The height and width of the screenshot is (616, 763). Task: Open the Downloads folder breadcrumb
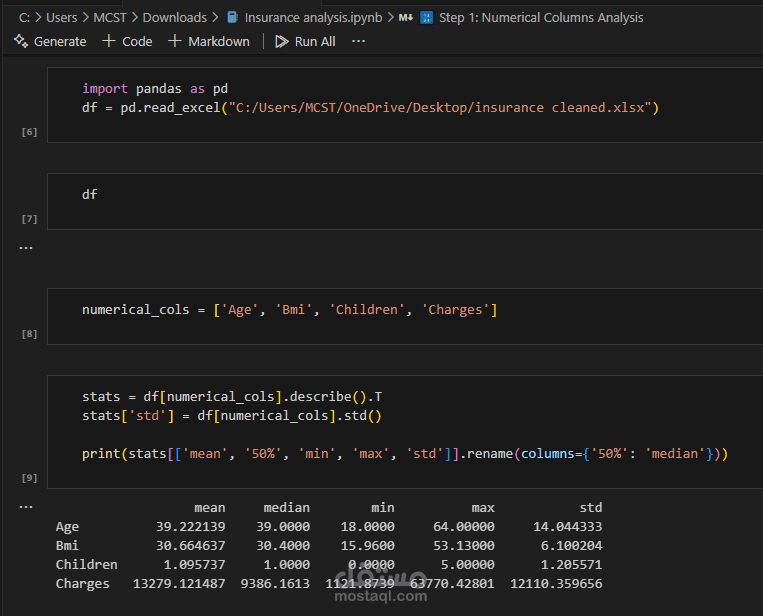pyautogui.click(x=174, y=17)
